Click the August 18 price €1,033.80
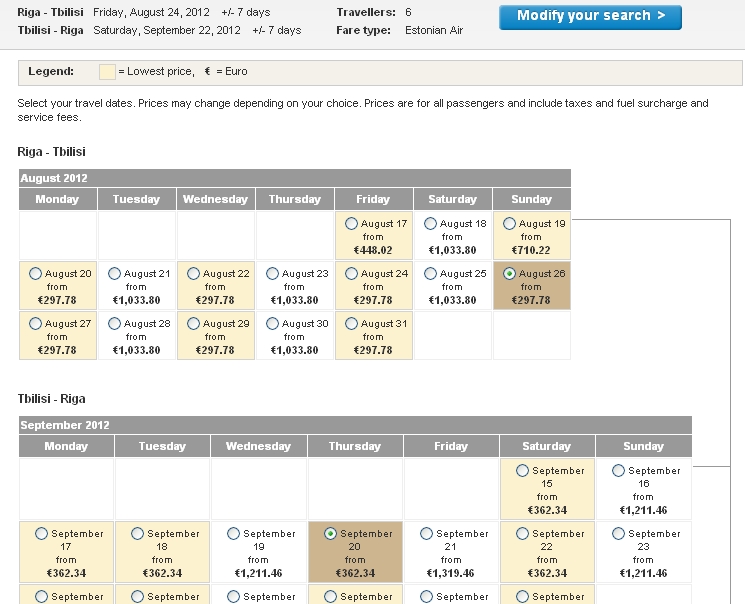This screenshot has width=745, height=604. click(452, 250)
